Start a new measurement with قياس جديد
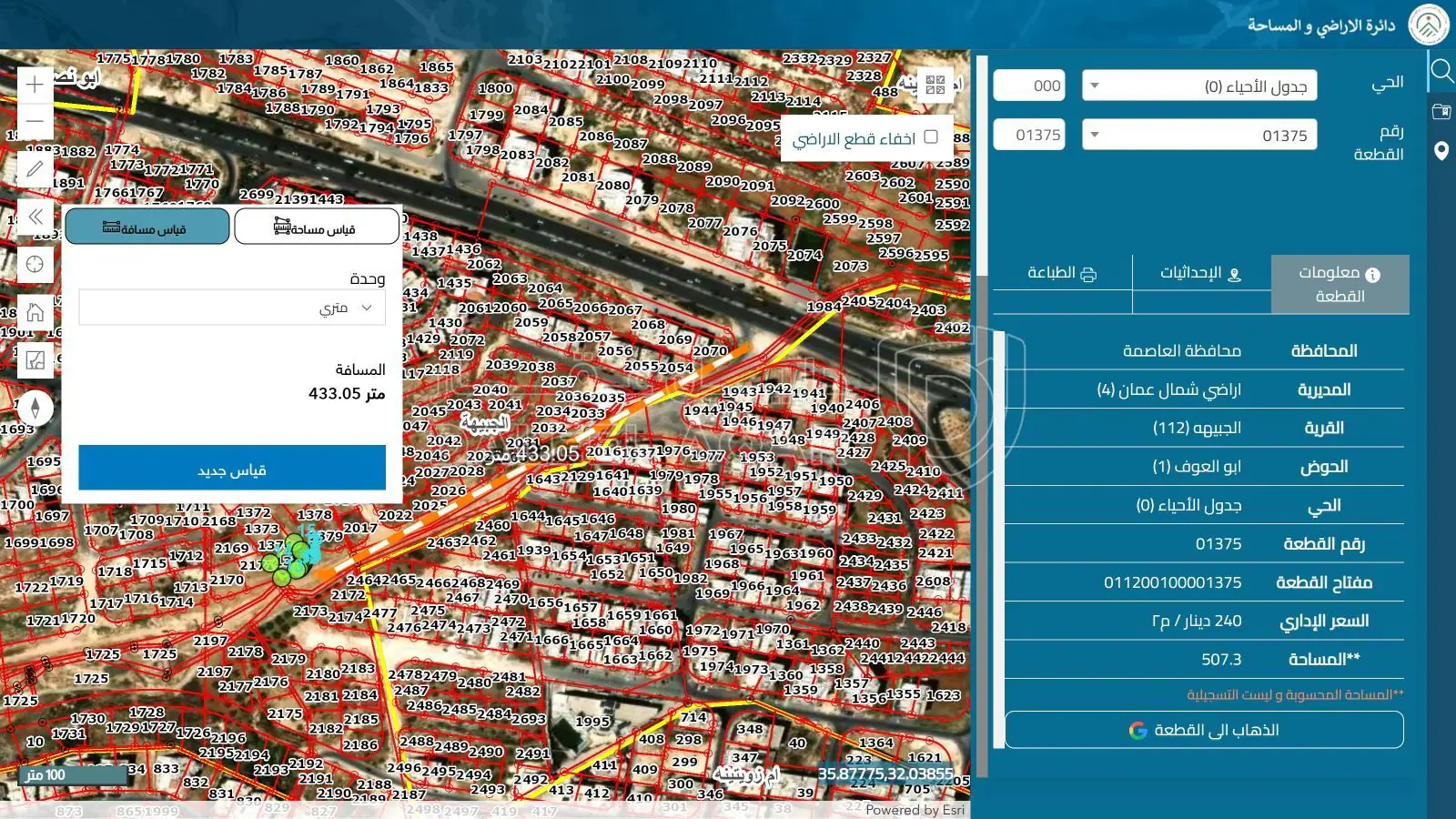The width and height of the screenshot is (1456, 819). click(232, 468)
